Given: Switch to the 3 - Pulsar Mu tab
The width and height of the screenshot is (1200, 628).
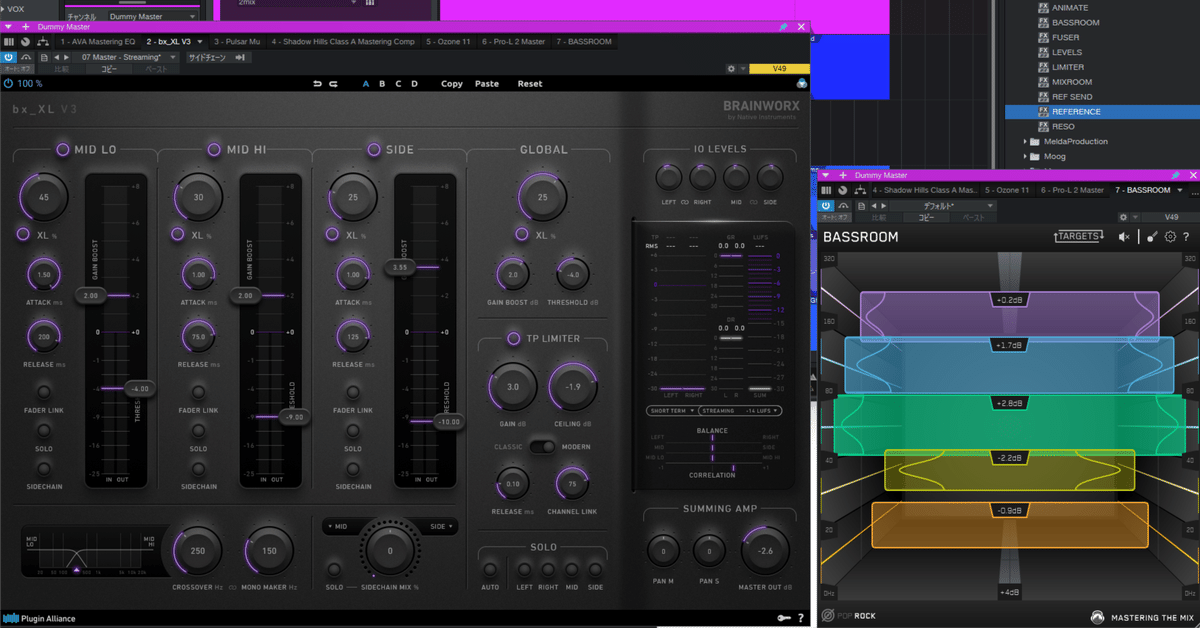Looking at the screenshot, I should [x=236, y=42].
